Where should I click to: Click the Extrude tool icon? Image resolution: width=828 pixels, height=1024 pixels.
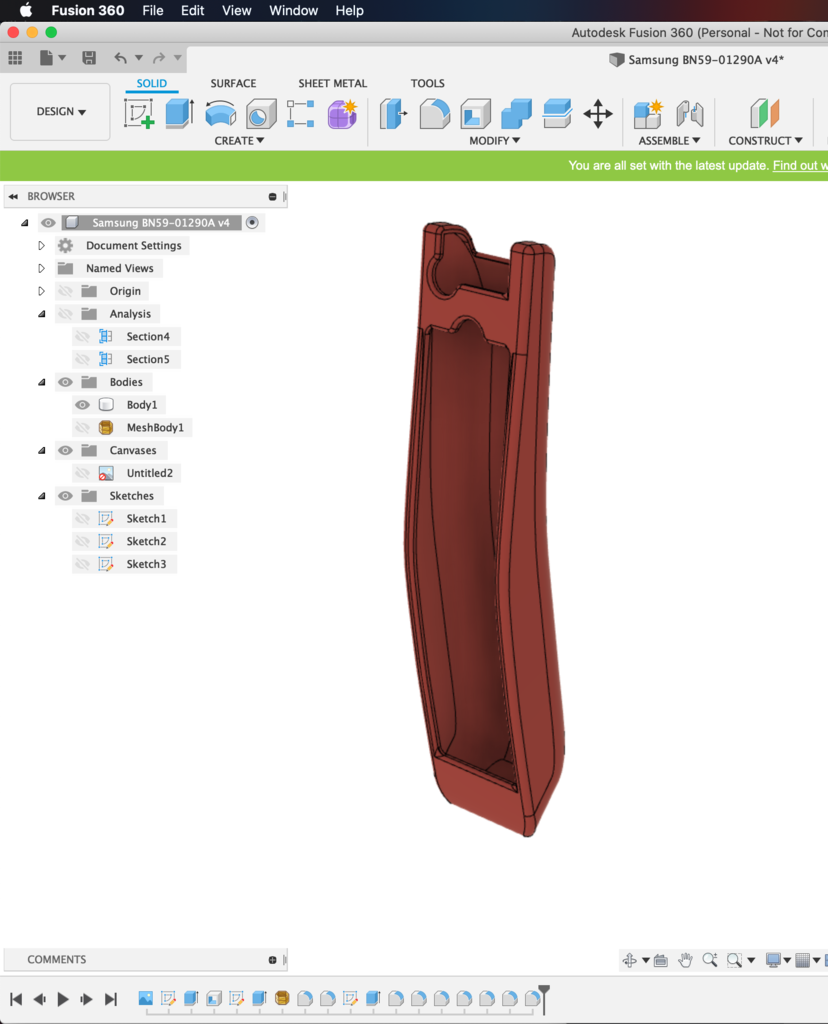(179, 114)
